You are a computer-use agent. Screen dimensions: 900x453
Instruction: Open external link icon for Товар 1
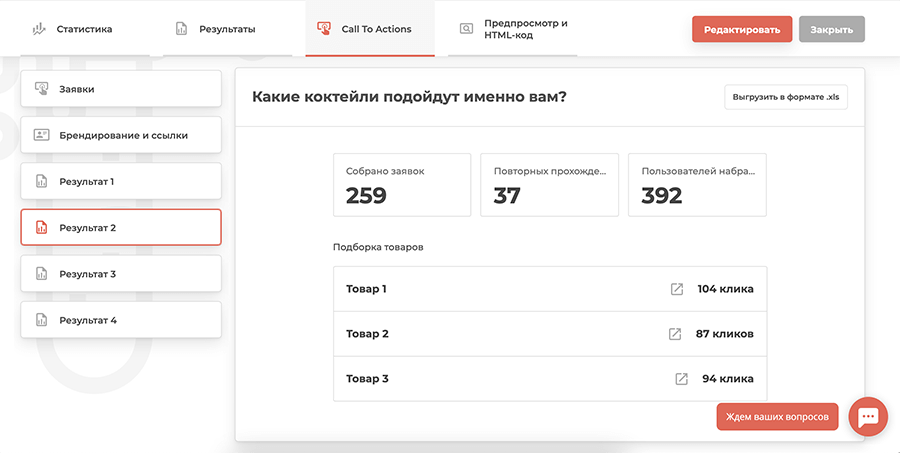coord(677,289)
